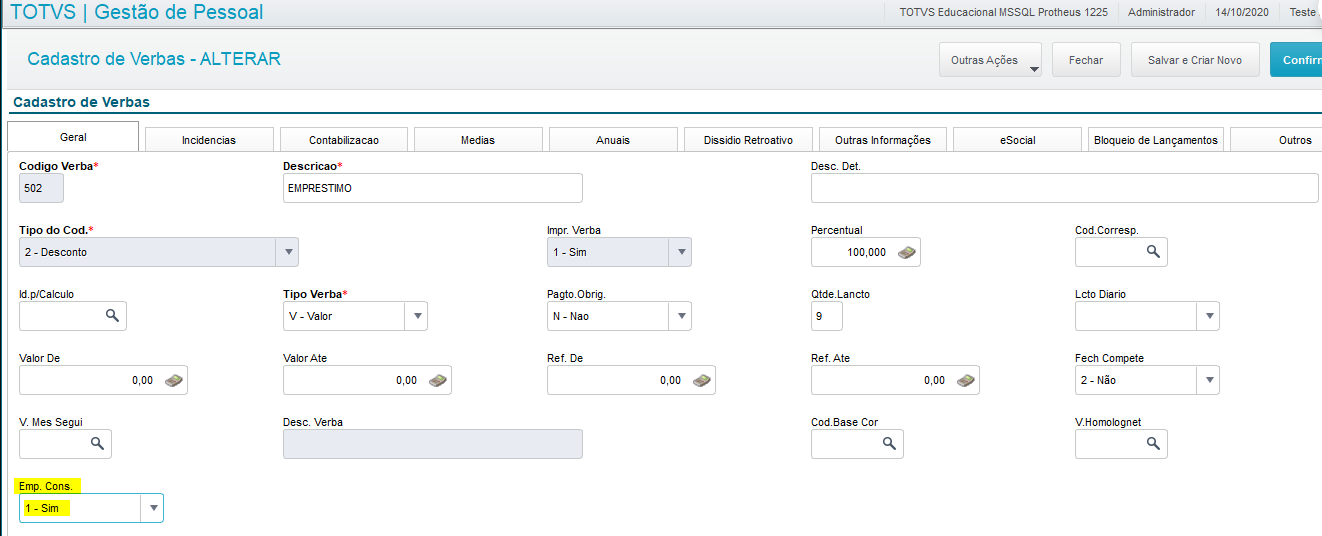Expand the Tipo Verba dropdown
The width and height of the screenshot is (1322, 536).
[416, 316]
